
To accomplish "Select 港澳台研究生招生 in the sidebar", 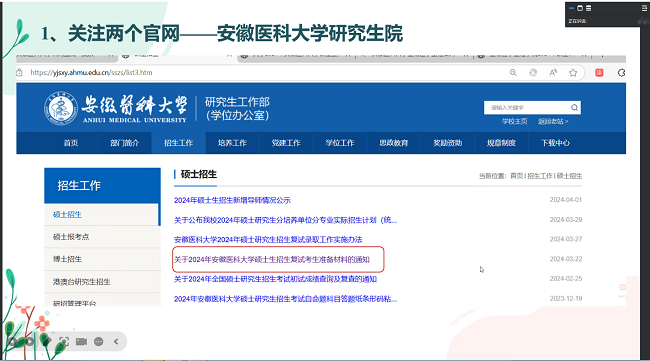I will [x=102, y=282].
